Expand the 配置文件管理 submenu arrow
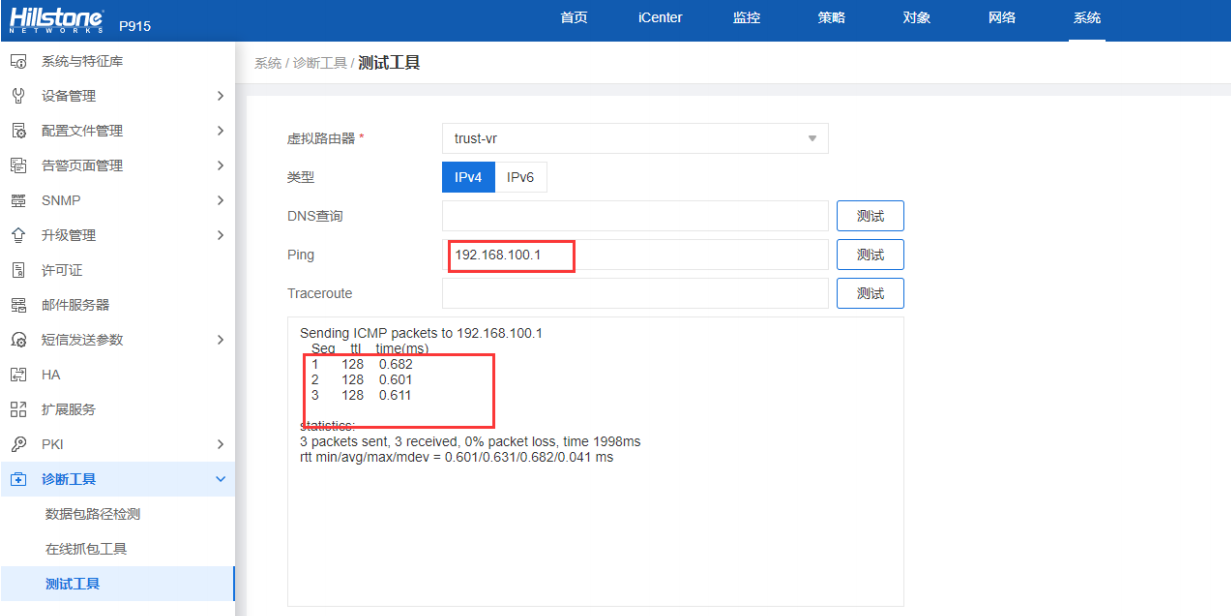Screen dimensions: 1231x616 point(220,131)
